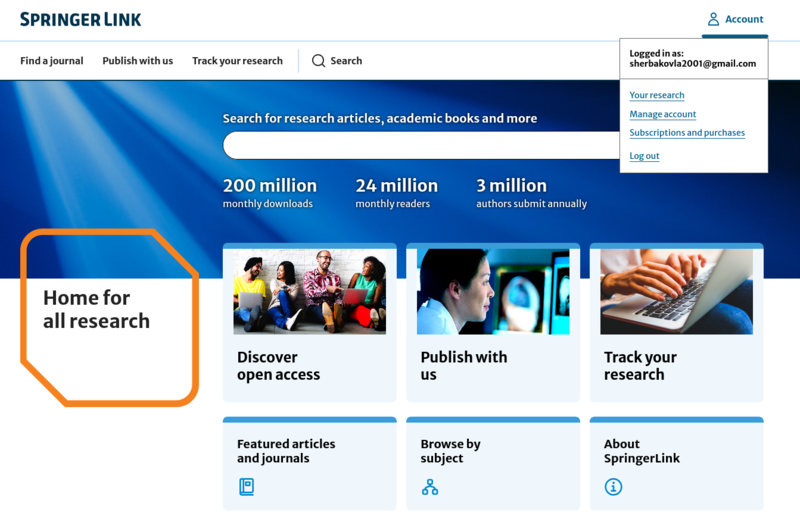Screen dimensions: 800x522
Task: Open the Manage account link
Action: (x=663, y=114)
